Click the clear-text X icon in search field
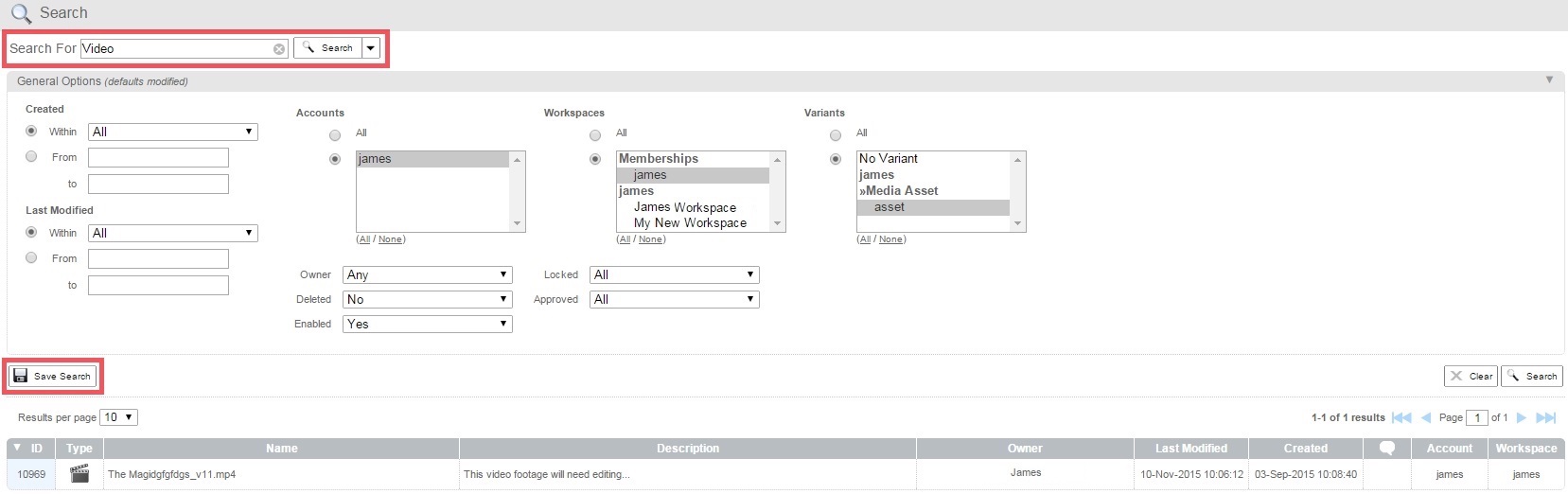This screenshot has width=1568, height=494. pos(279,49)
